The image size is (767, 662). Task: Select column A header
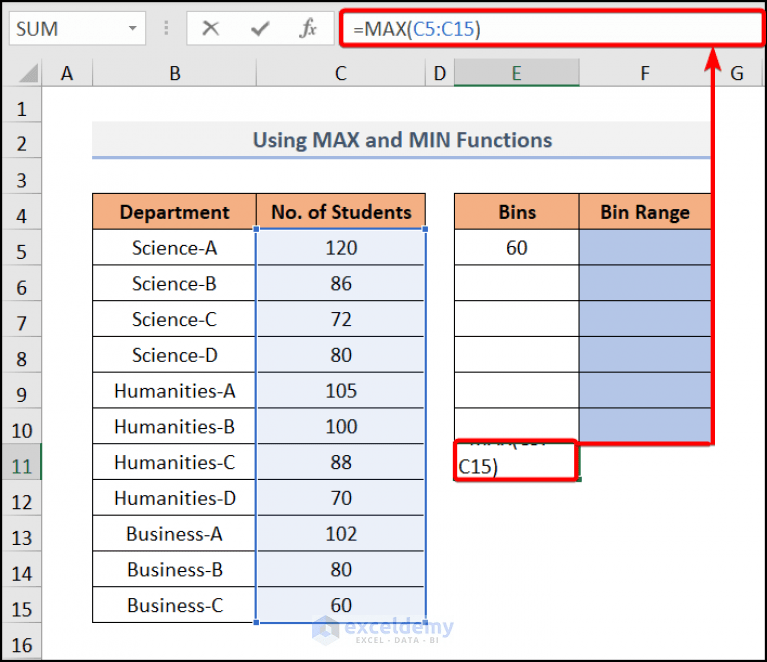coord(67,73)
